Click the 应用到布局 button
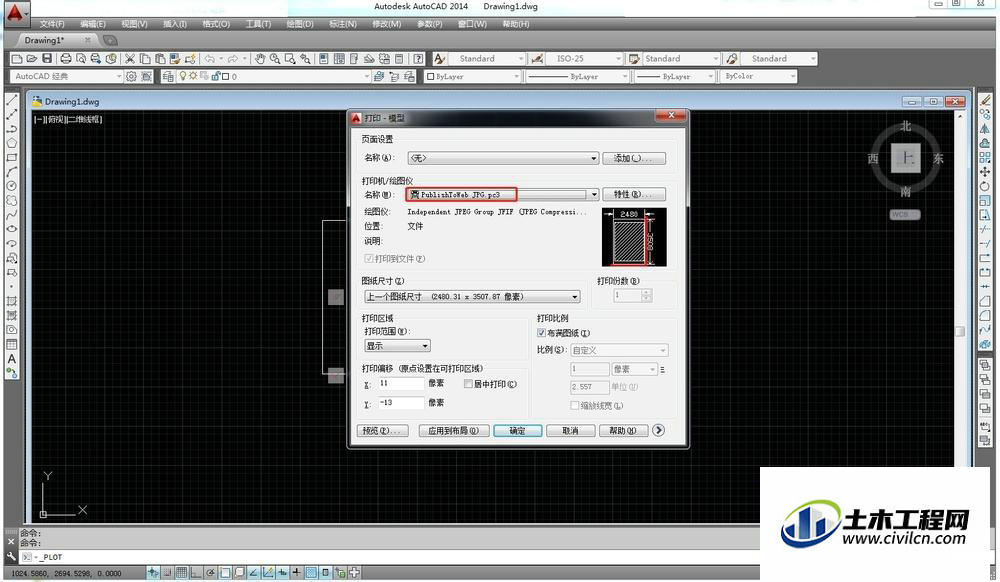This screenshot has width=1000, height=582. click(453, 431)
